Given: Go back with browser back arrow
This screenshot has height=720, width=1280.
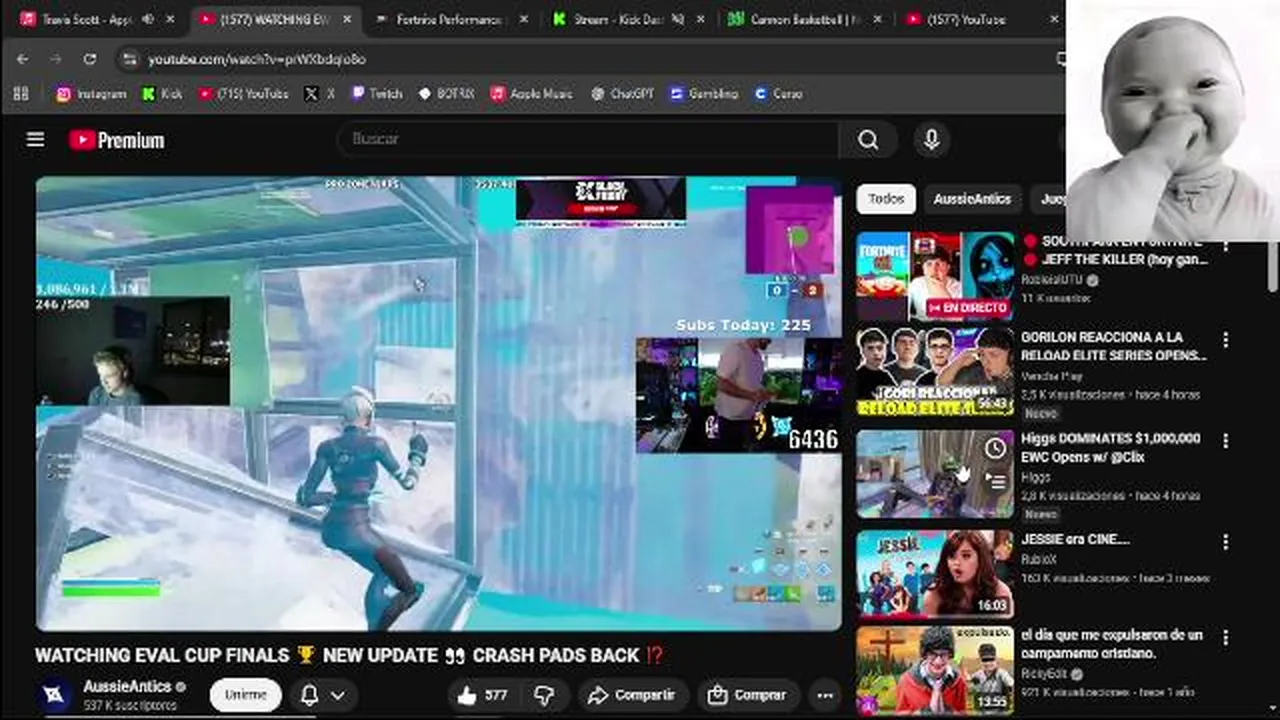Looking at the screenshot, I should coord(23,59).
